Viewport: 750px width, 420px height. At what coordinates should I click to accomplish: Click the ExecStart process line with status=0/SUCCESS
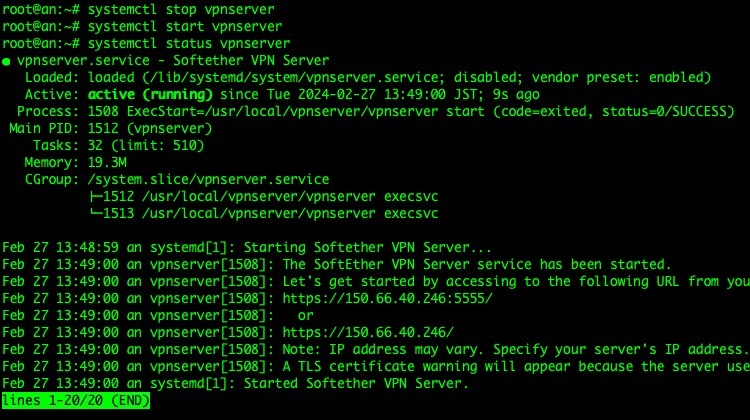tap(375, 111)
